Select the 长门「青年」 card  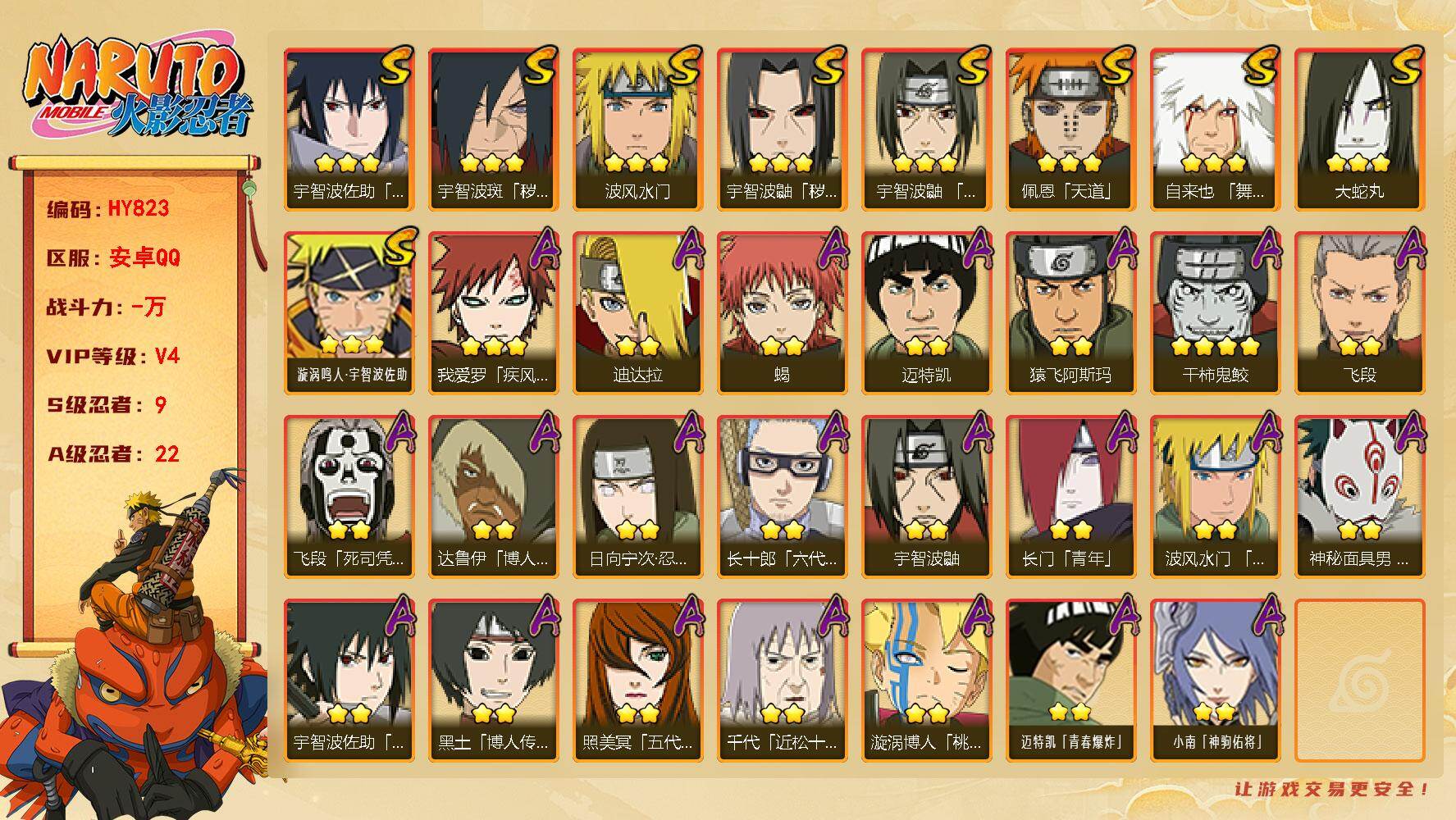click(1070, 497)
